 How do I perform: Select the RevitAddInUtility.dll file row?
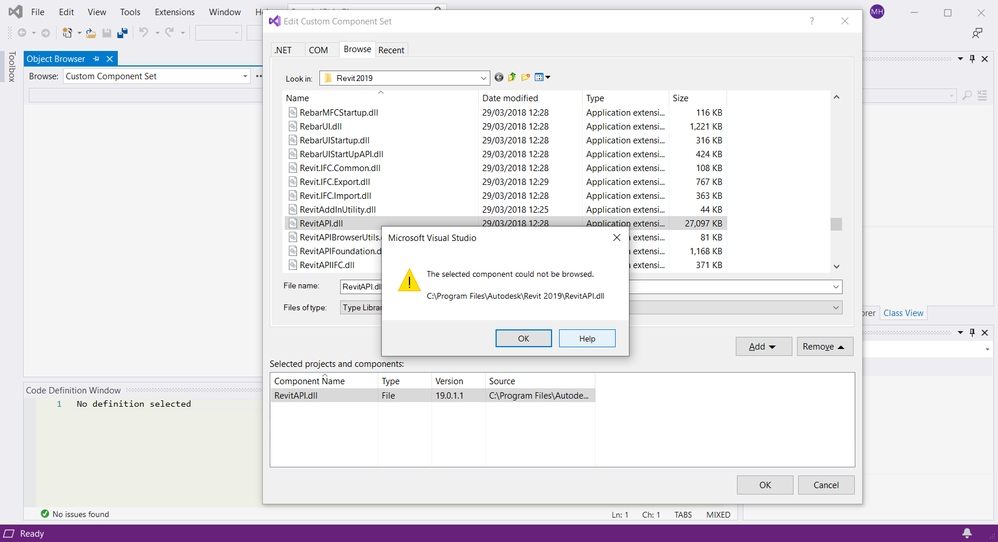pyautogui.click(x=505, y=209)
